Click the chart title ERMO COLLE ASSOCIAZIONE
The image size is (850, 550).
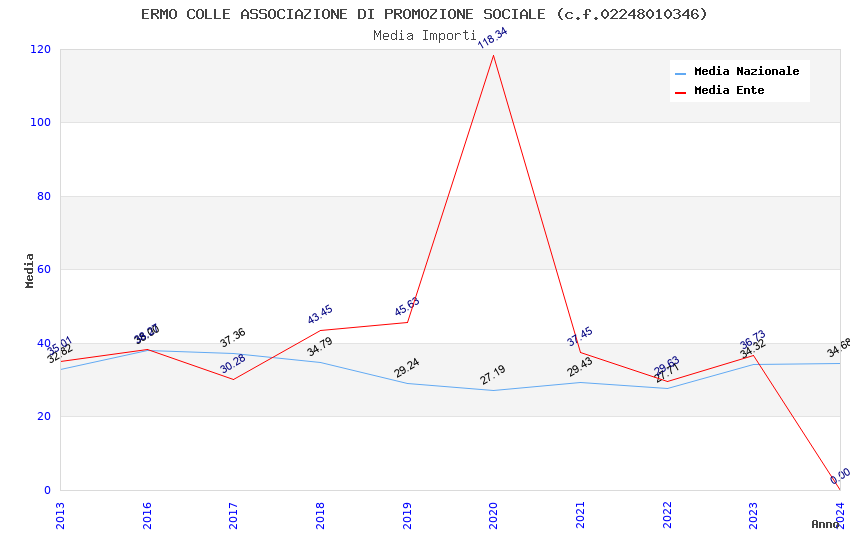pos(424,14)
